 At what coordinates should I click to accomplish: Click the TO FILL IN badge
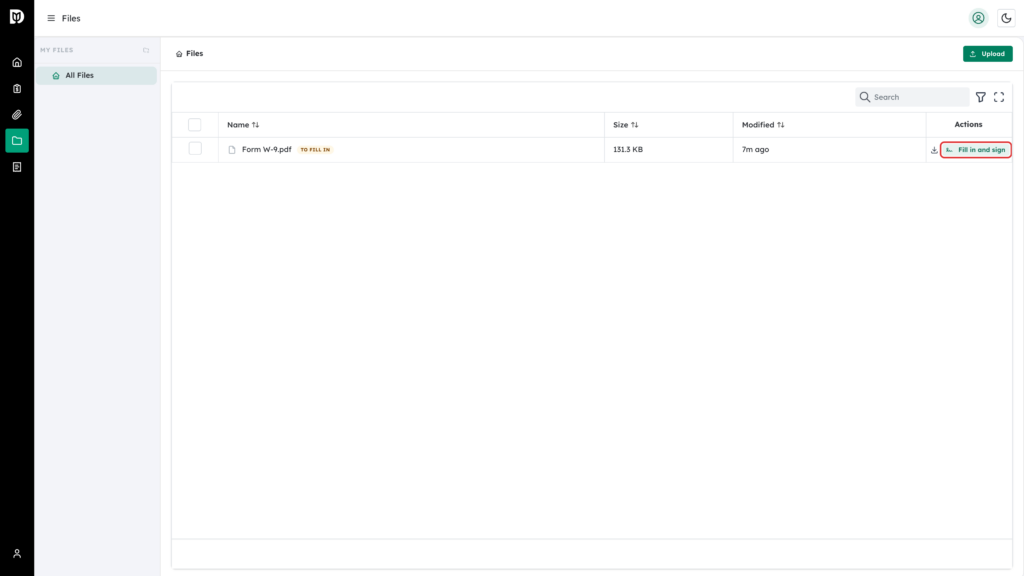(x=315, y=150)
